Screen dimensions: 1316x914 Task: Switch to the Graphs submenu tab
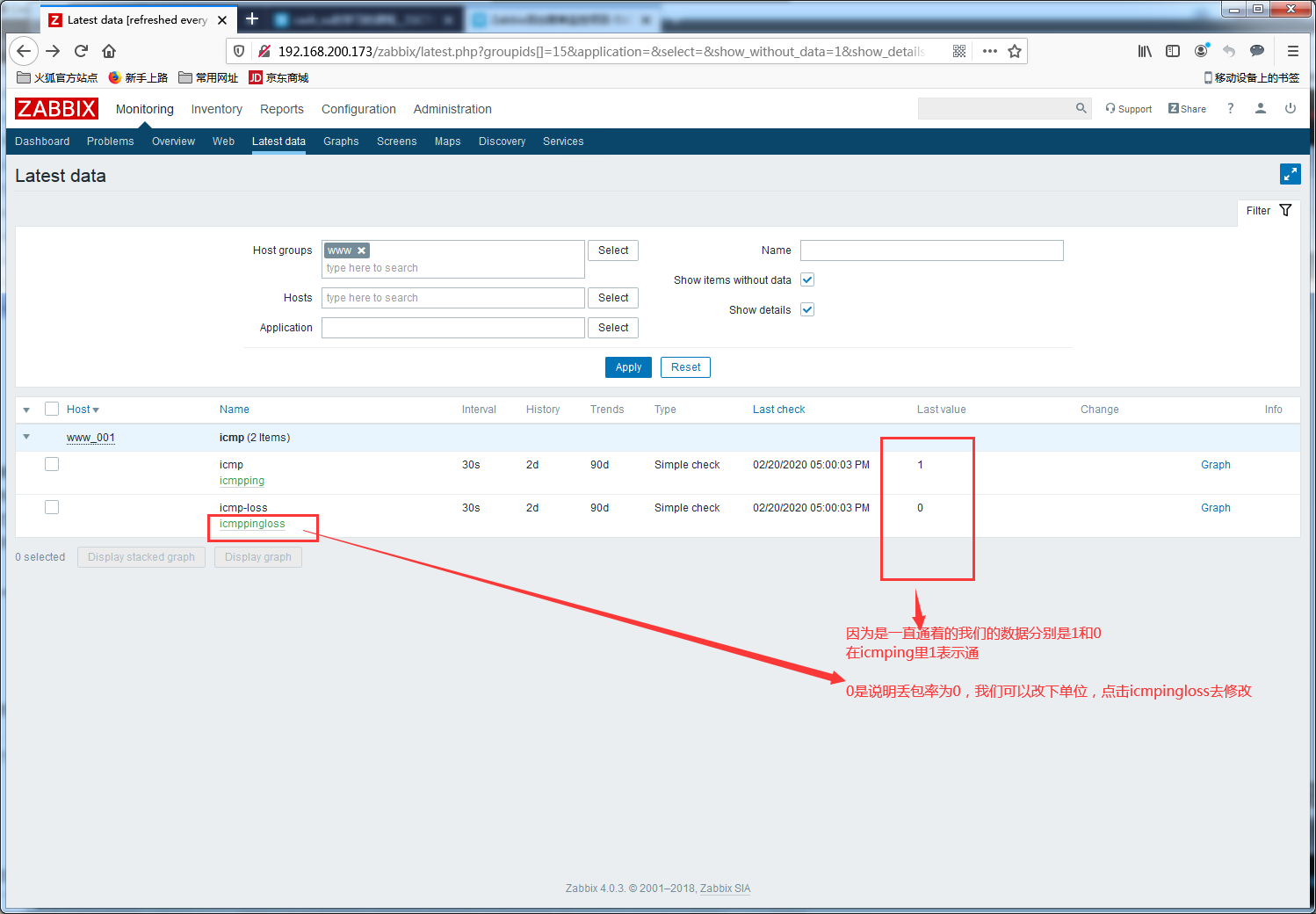click(x=341, y=141)
